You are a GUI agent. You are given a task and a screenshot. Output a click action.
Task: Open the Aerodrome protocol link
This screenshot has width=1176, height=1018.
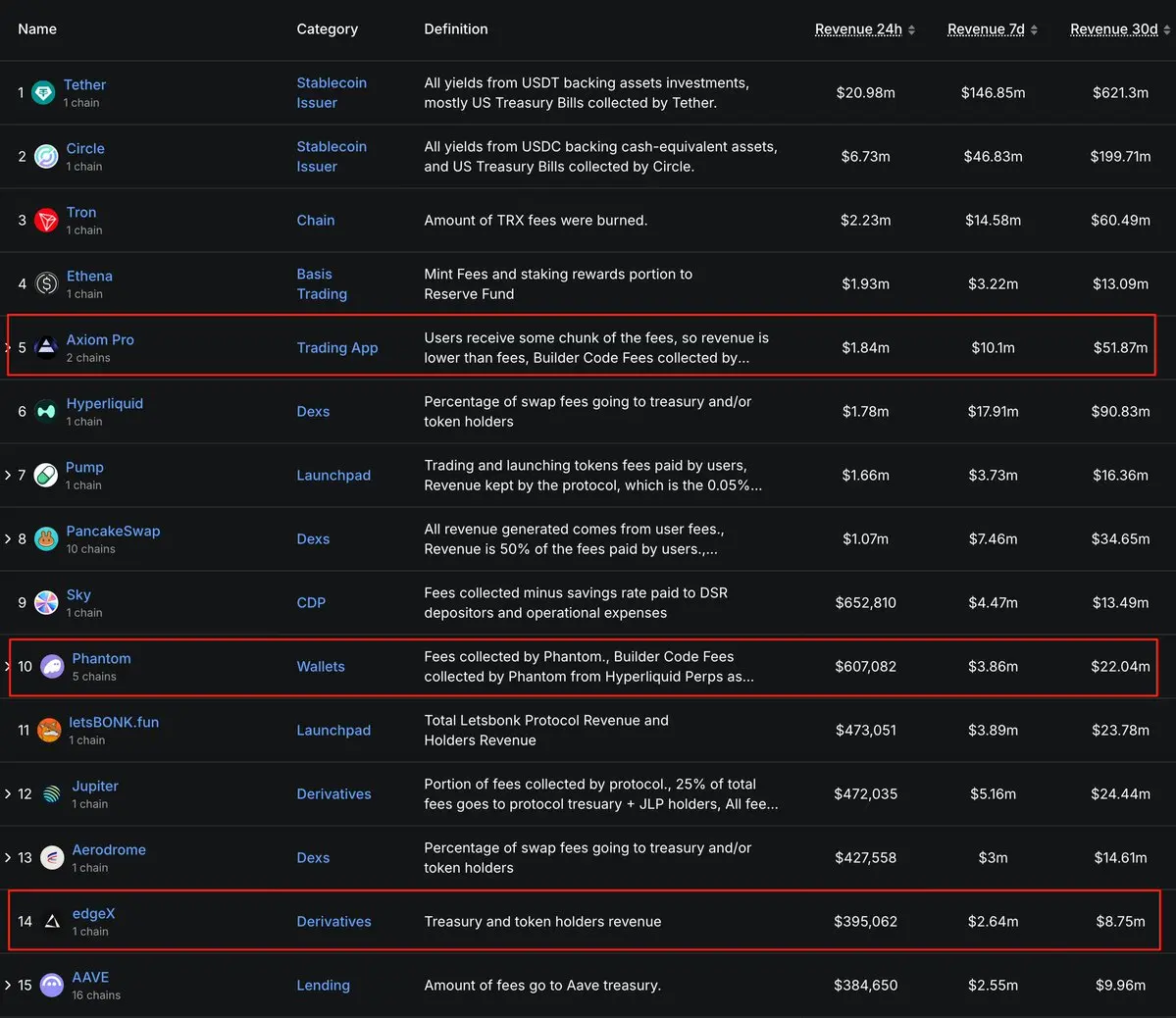[x=109, y=850]
